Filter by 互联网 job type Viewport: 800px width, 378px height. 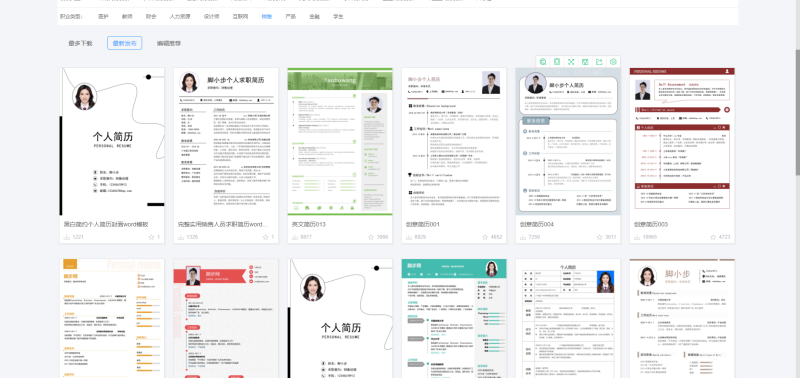point(240,16)
